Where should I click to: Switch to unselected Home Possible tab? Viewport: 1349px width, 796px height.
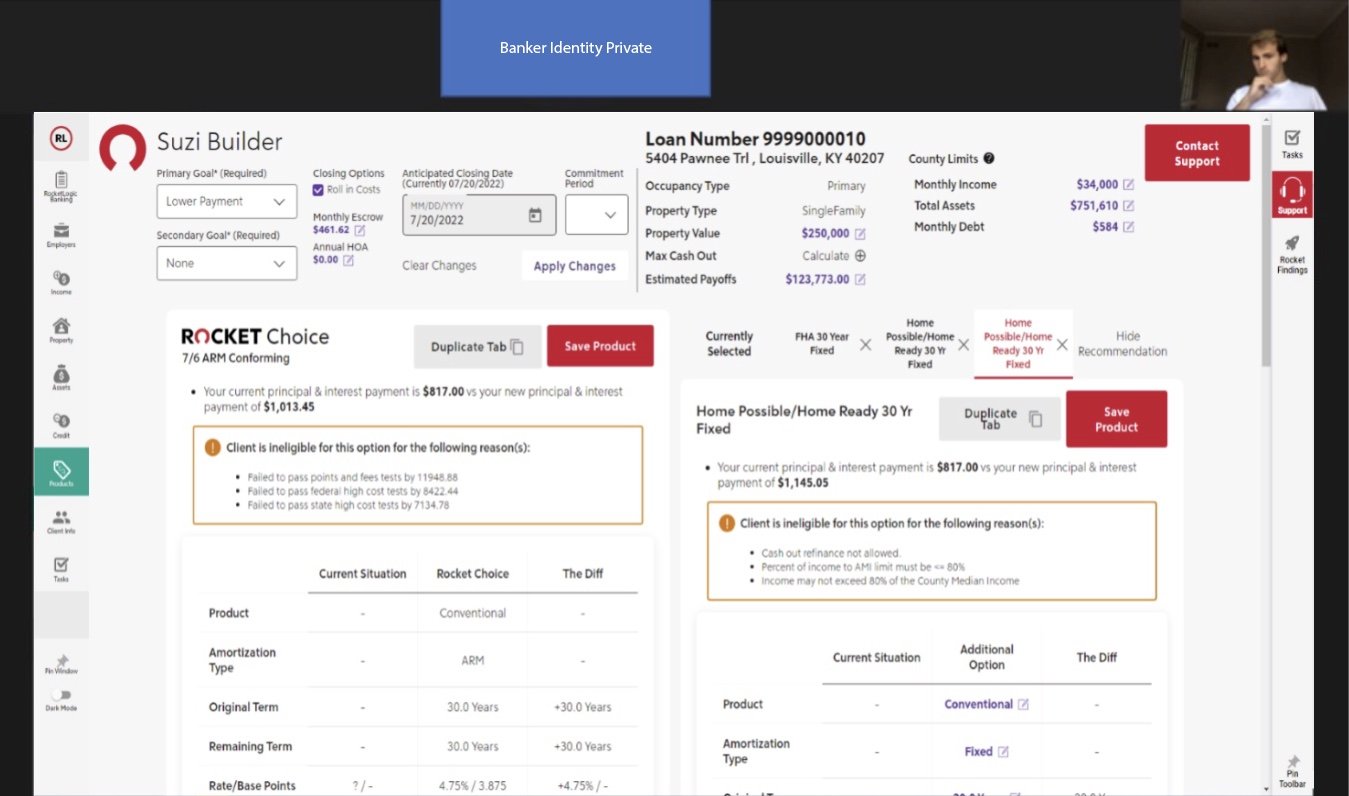click(920, 344)
